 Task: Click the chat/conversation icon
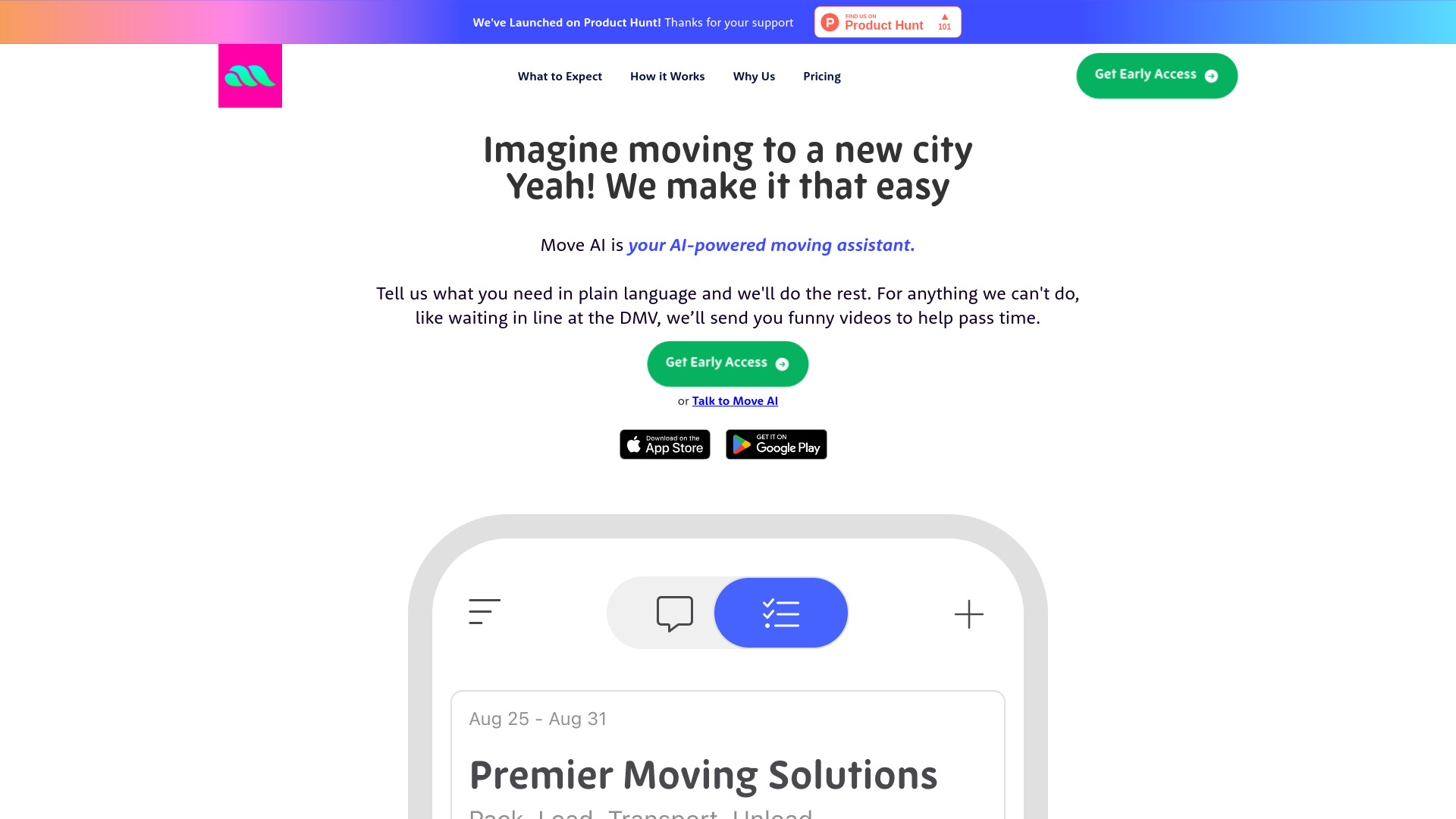(674, 612)
